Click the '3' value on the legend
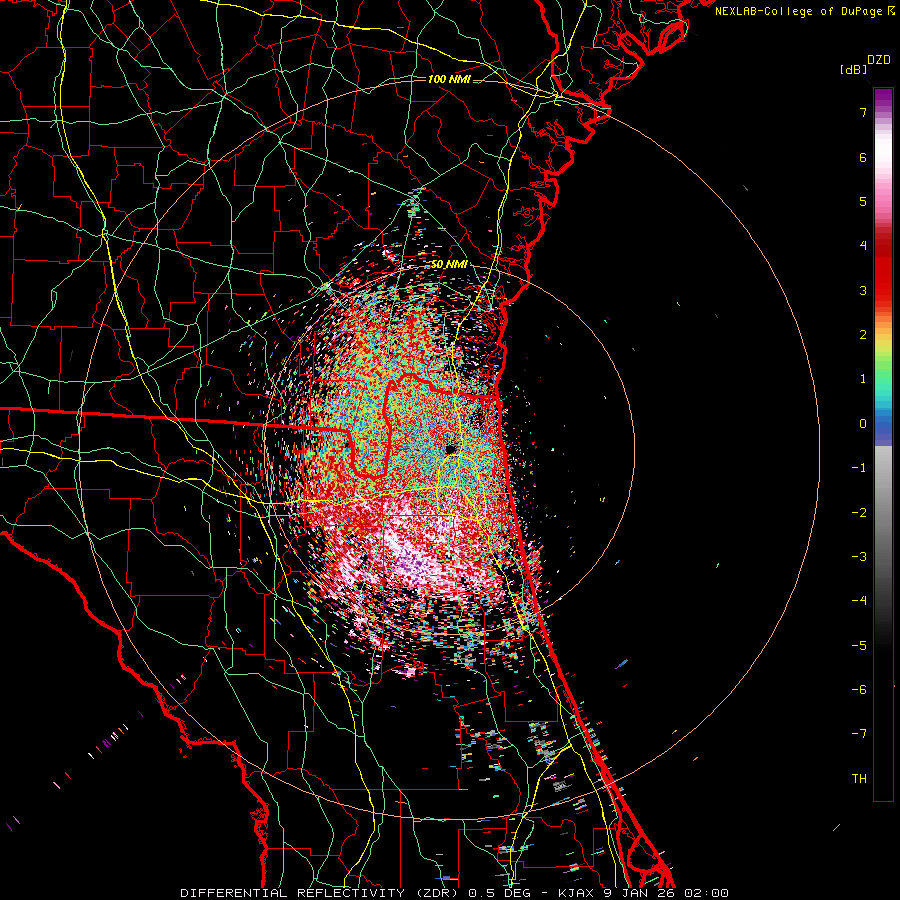 click(863, 290)
